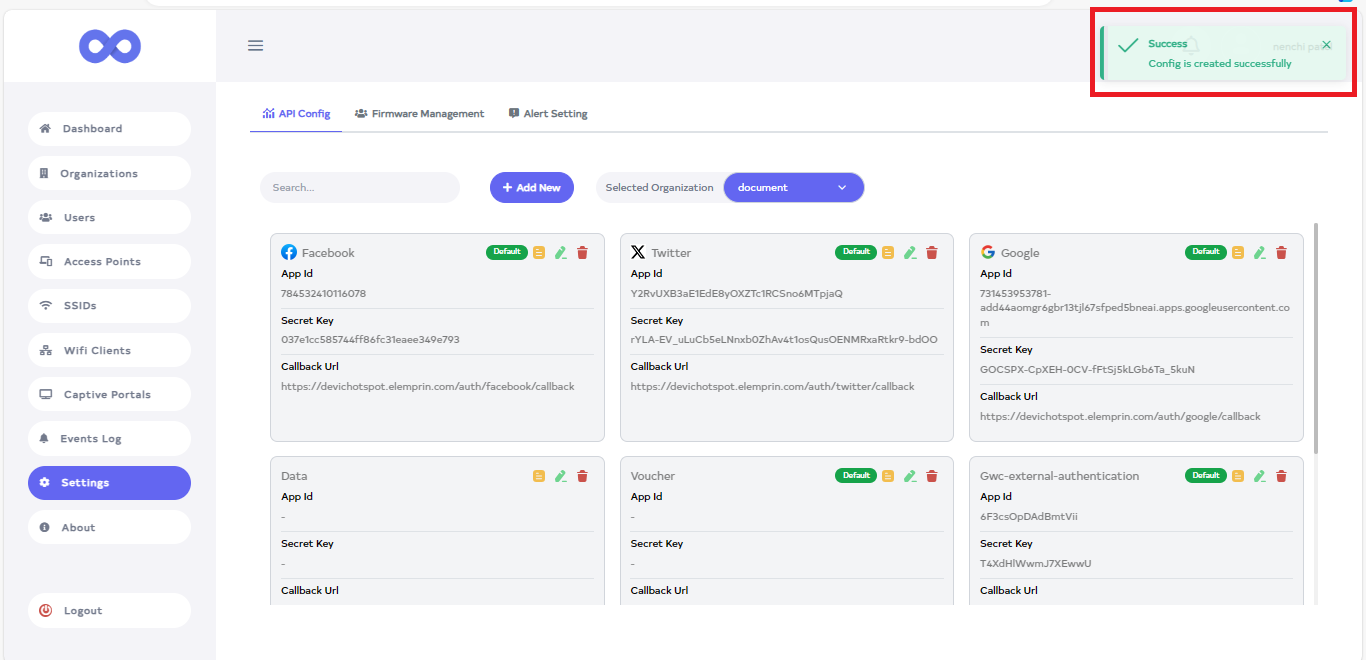The image size is (1366, 660).
Task: Click the hamburger menu icon
Action: click(255, 46)
